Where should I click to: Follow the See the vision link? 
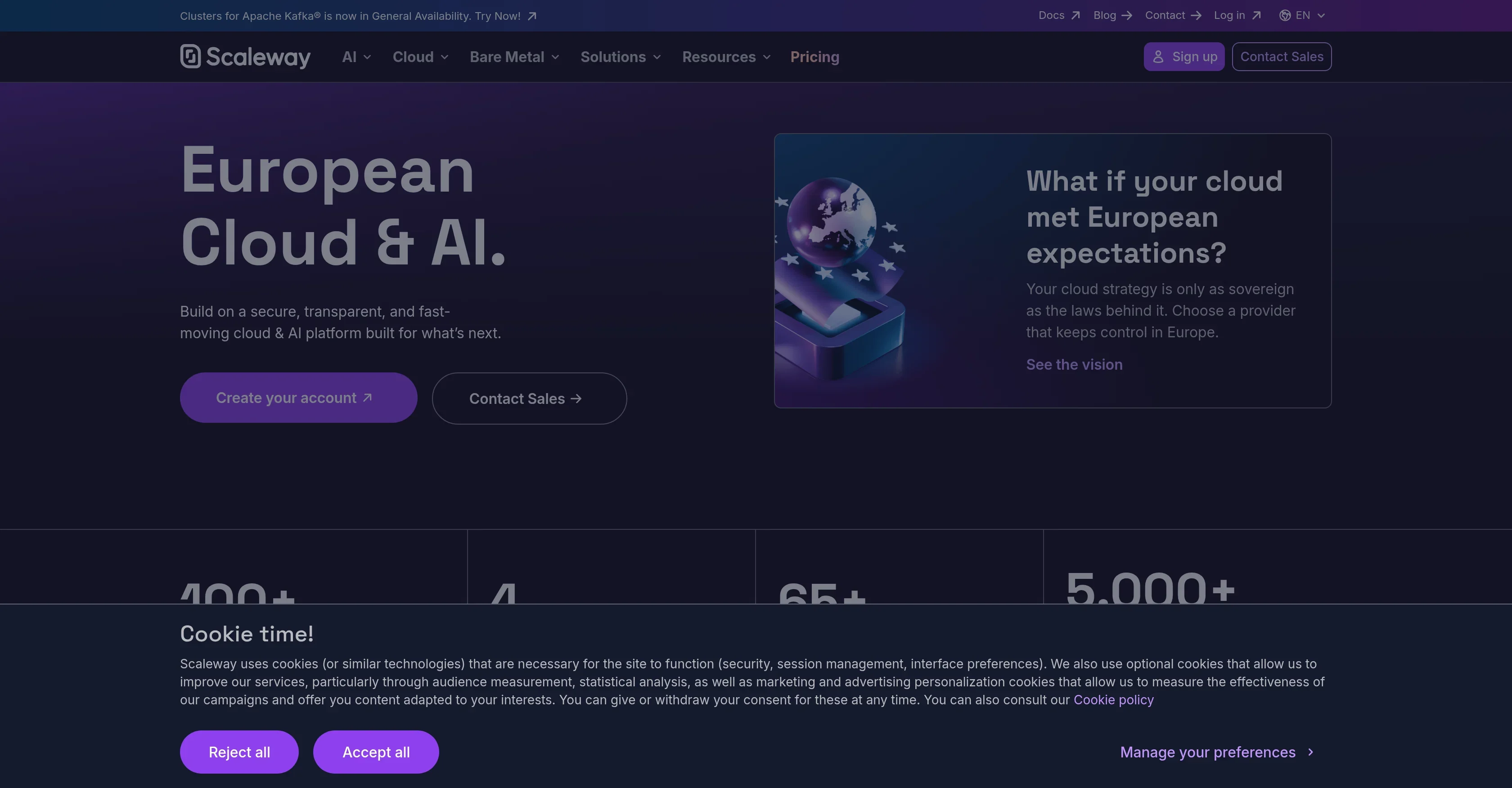pyautogui.click(x=1074, y=364)
